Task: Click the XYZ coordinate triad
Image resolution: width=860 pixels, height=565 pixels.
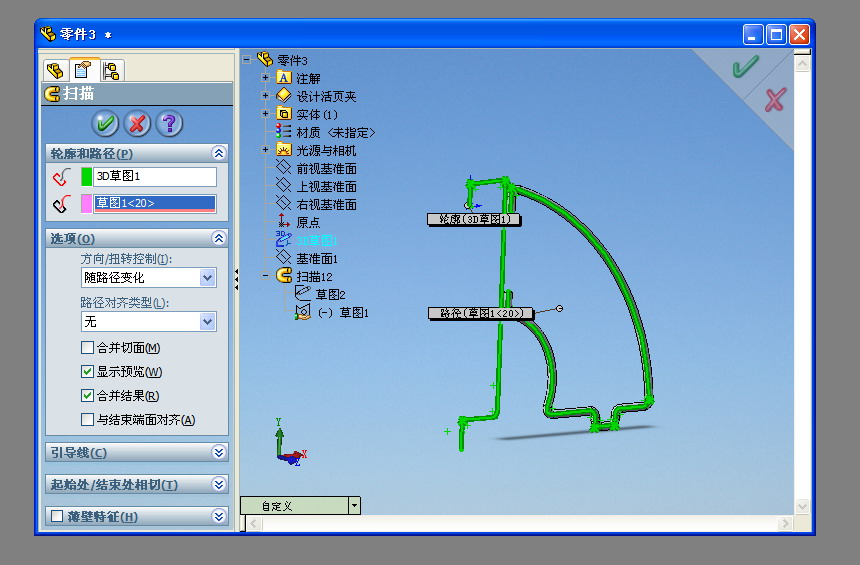Action: pyautogui.click(x=291, y=442)
